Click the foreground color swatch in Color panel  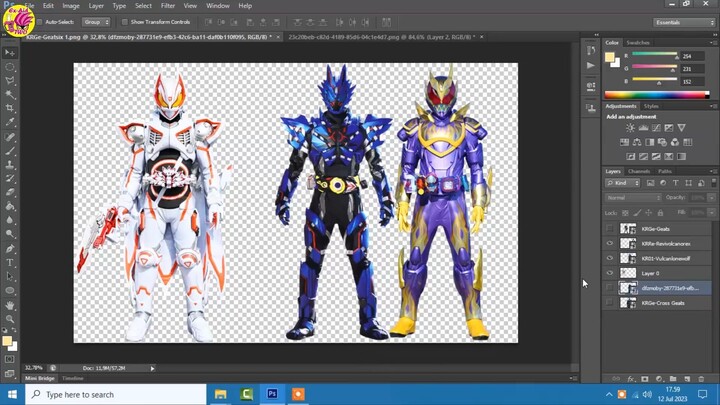(609, 57)
